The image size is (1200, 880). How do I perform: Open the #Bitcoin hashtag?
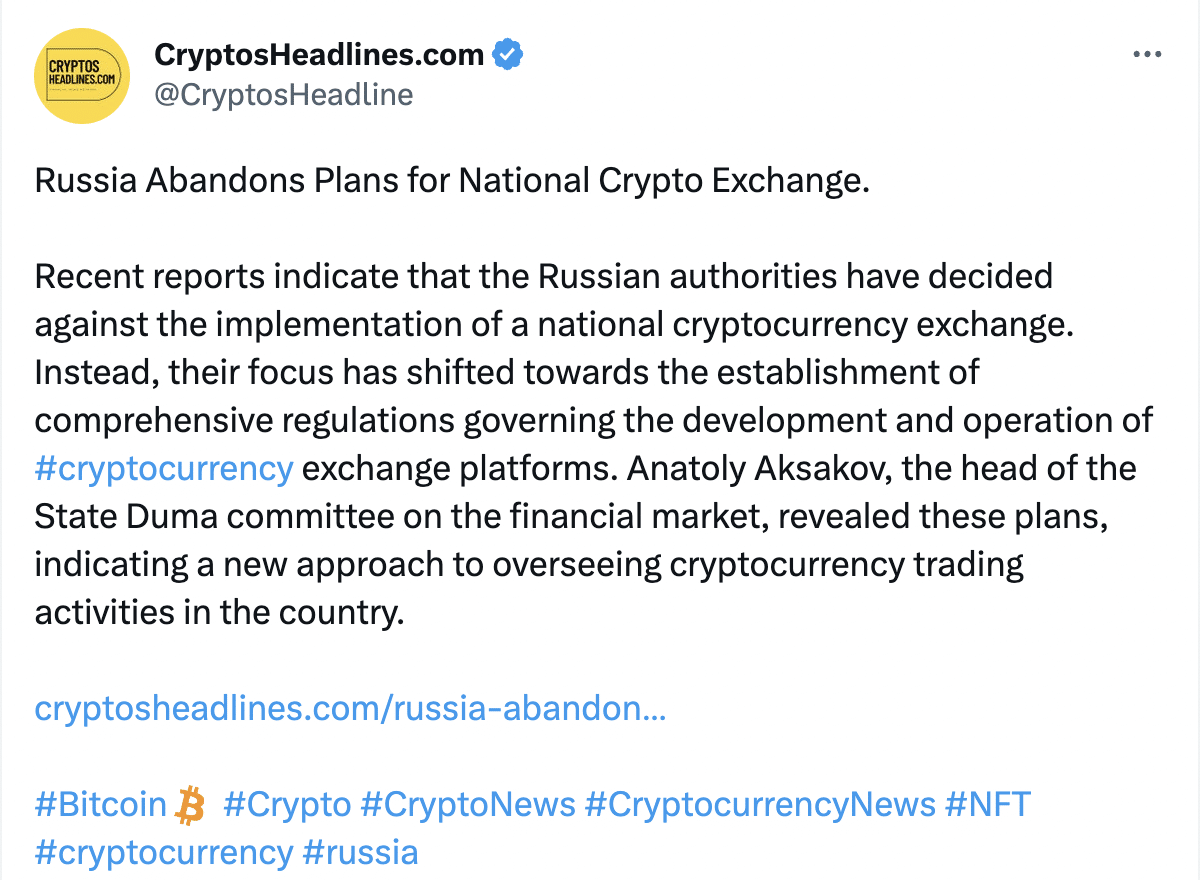point(100,804)
